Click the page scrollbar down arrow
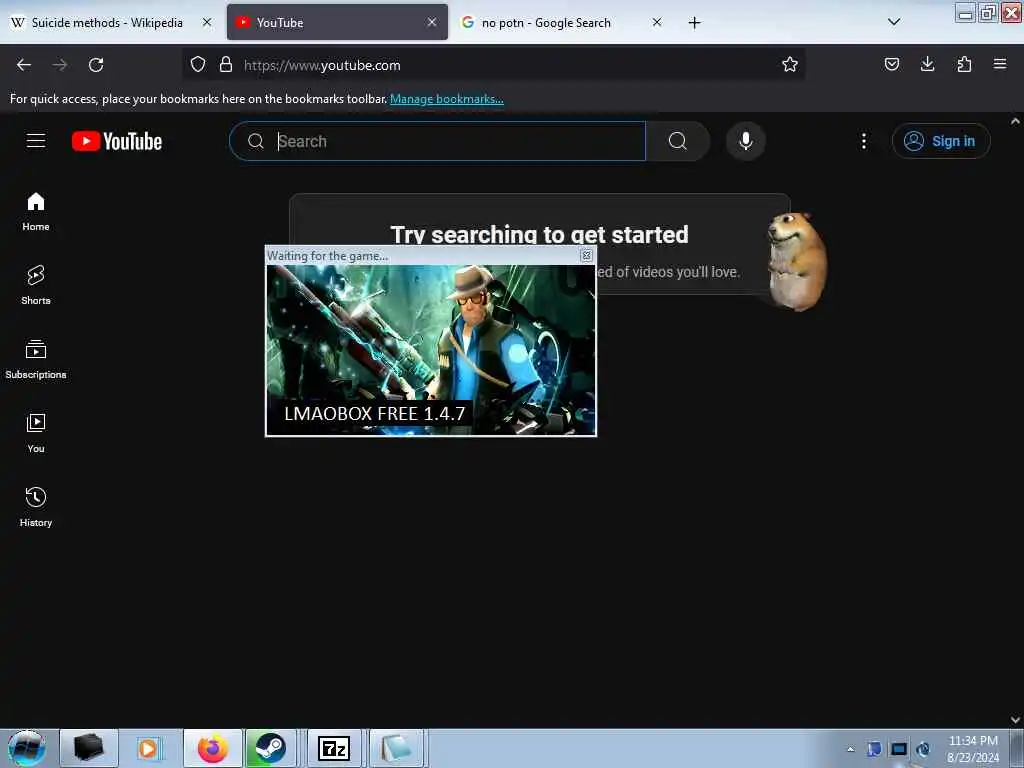 [x=1015, y=720]
